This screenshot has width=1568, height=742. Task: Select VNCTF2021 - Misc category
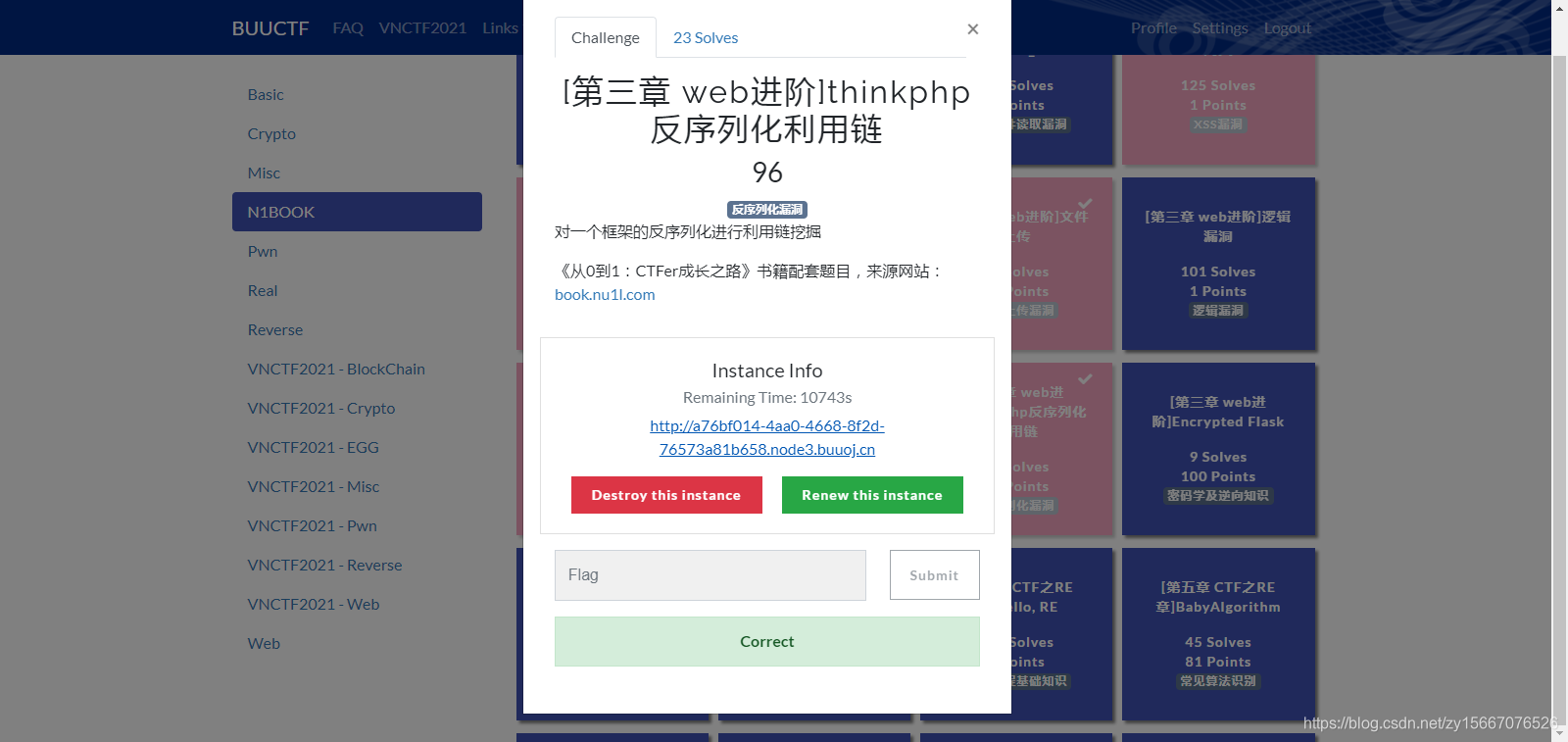tap(357, 486)
